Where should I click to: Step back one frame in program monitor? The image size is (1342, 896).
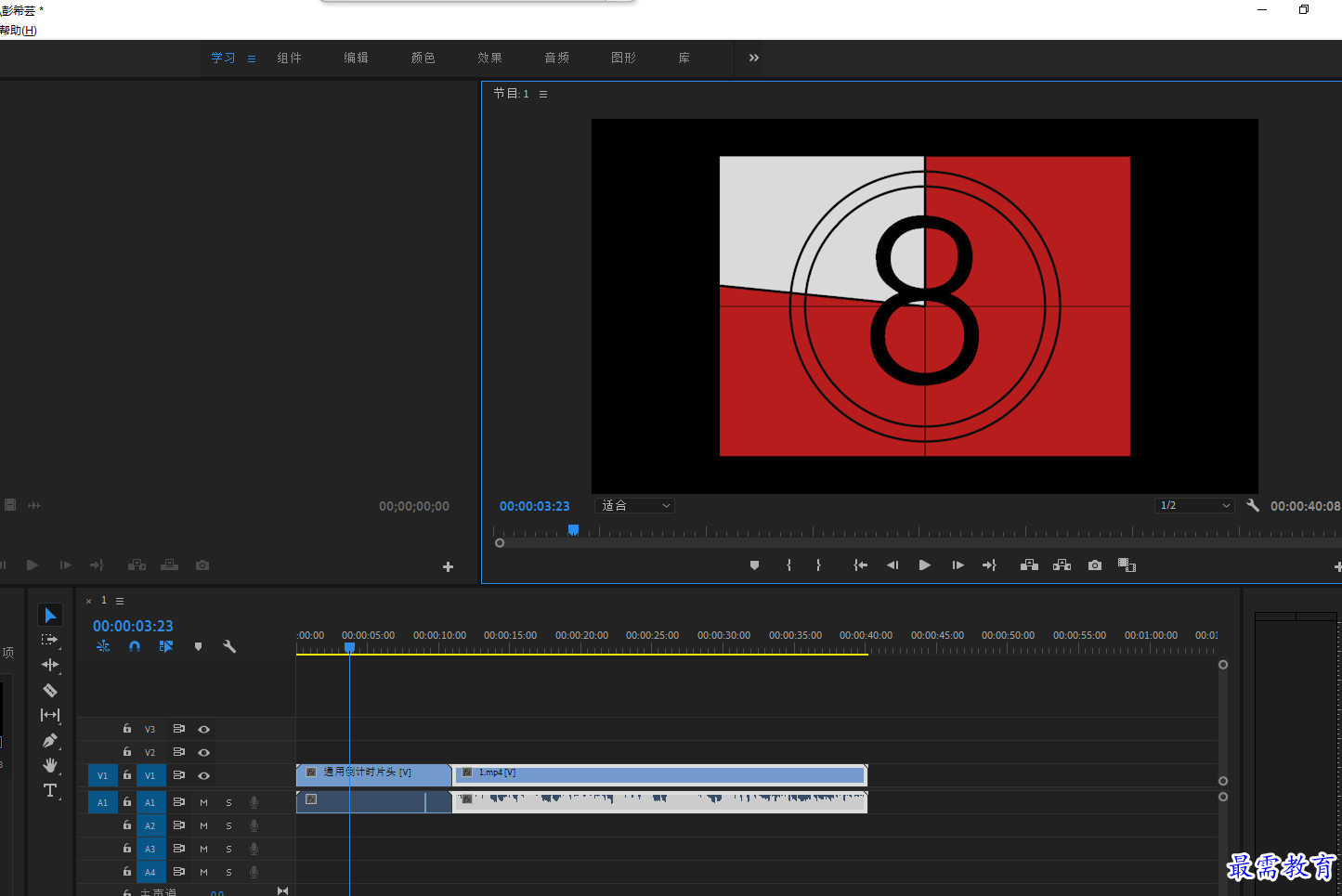click(892, 565)
